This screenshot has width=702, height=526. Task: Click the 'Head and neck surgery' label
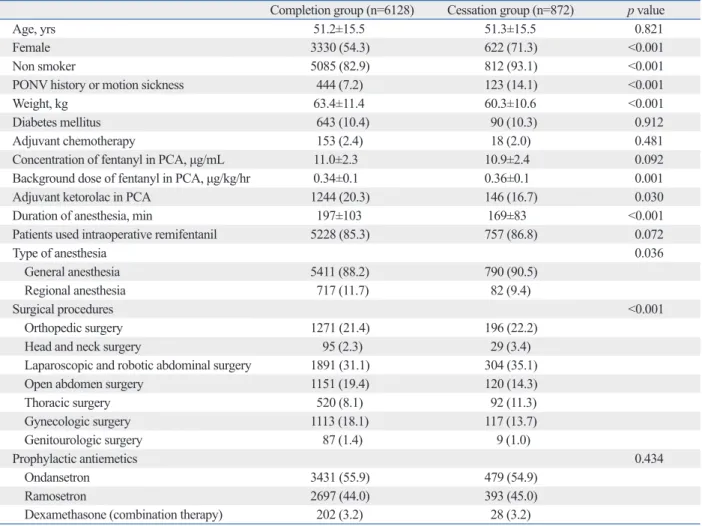point(83,347)
